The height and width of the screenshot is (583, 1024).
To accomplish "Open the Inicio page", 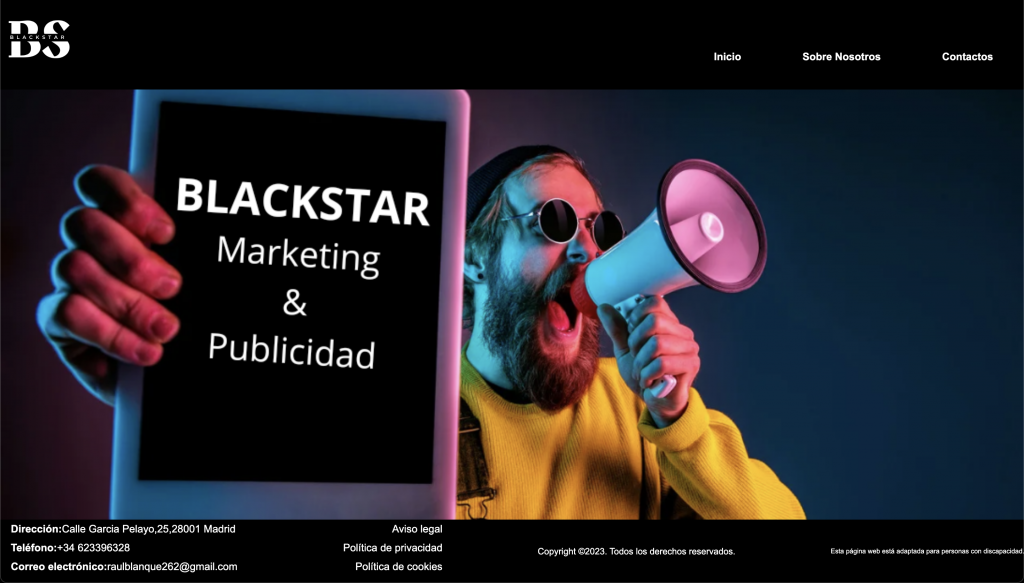I will (727, 57).
